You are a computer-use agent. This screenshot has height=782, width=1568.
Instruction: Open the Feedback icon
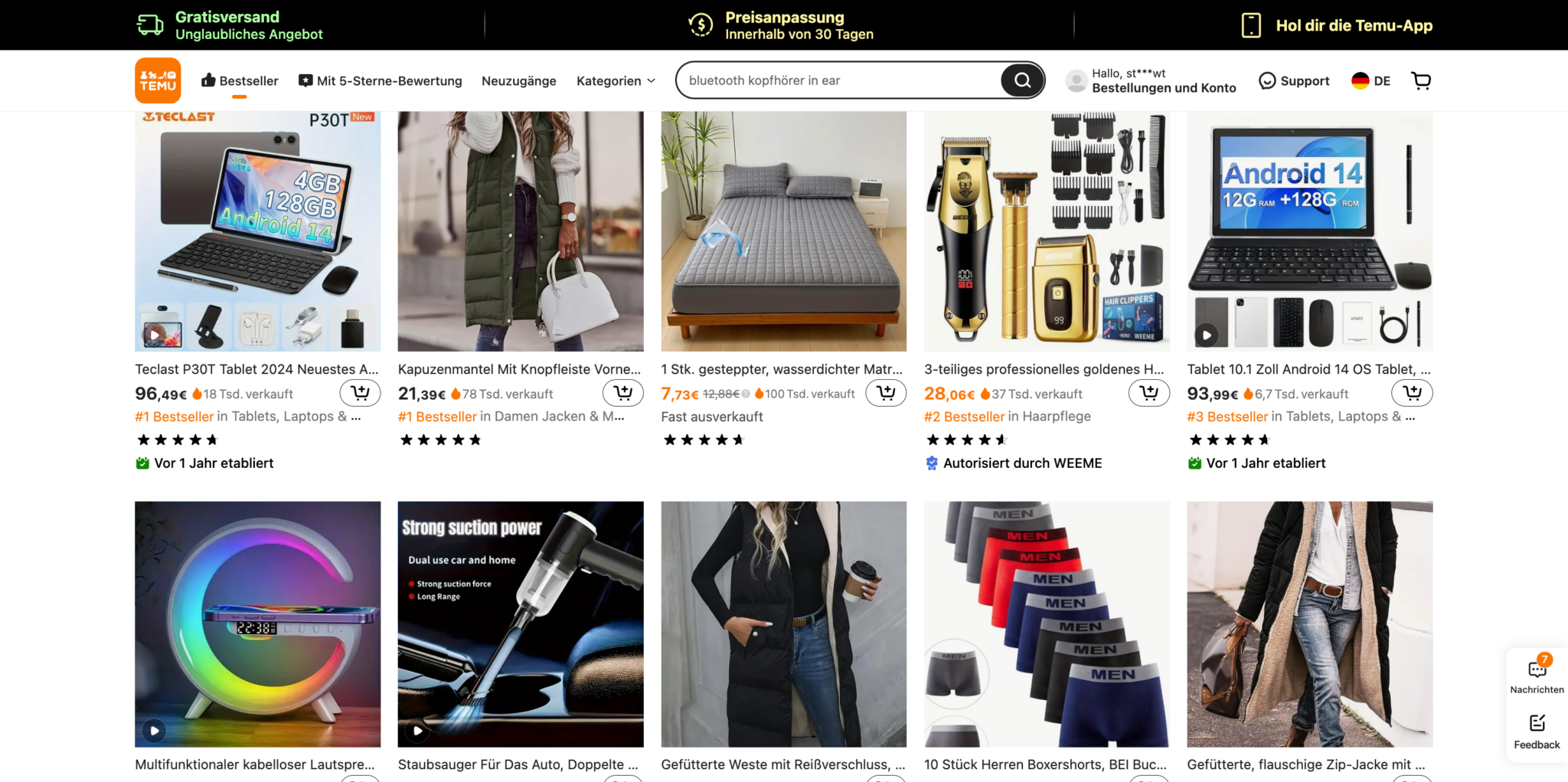pos(1537,731)
